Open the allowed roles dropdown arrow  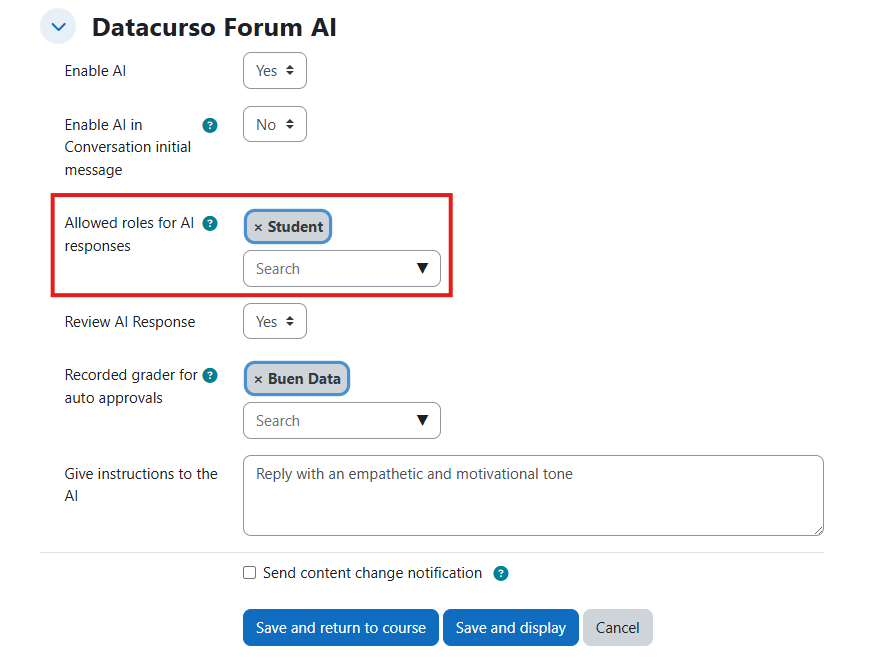422,268
